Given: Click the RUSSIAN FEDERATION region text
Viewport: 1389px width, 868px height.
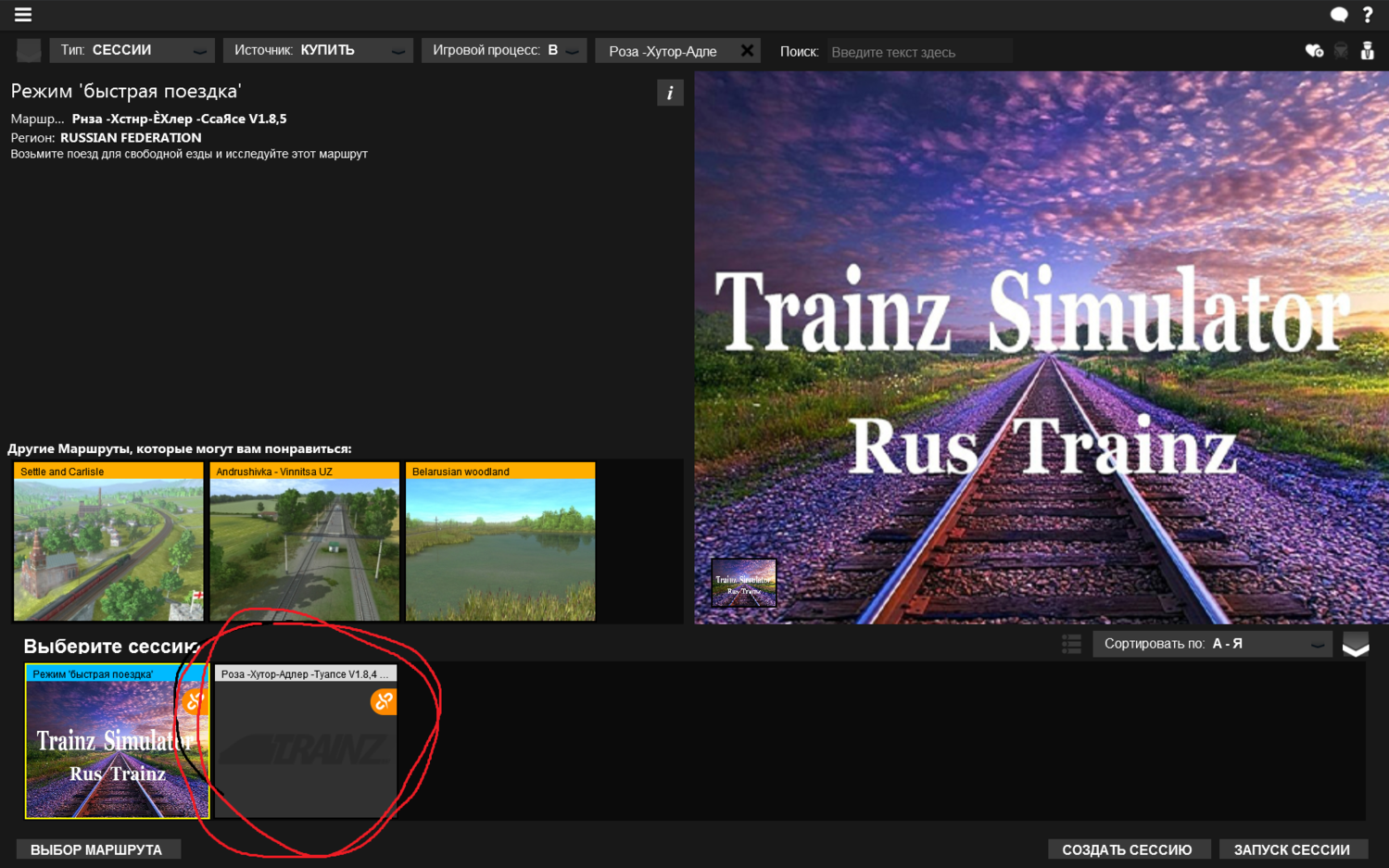Looking at the screenshot, I should pyautogui.click(x=131, y=137).
